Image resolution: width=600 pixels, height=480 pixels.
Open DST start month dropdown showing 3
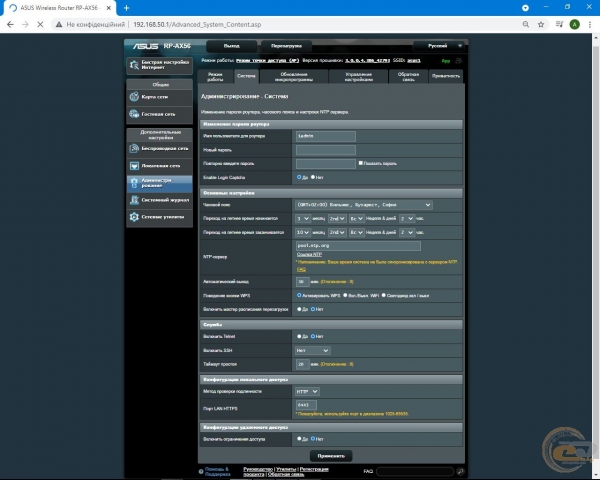(x=302, y=219)
